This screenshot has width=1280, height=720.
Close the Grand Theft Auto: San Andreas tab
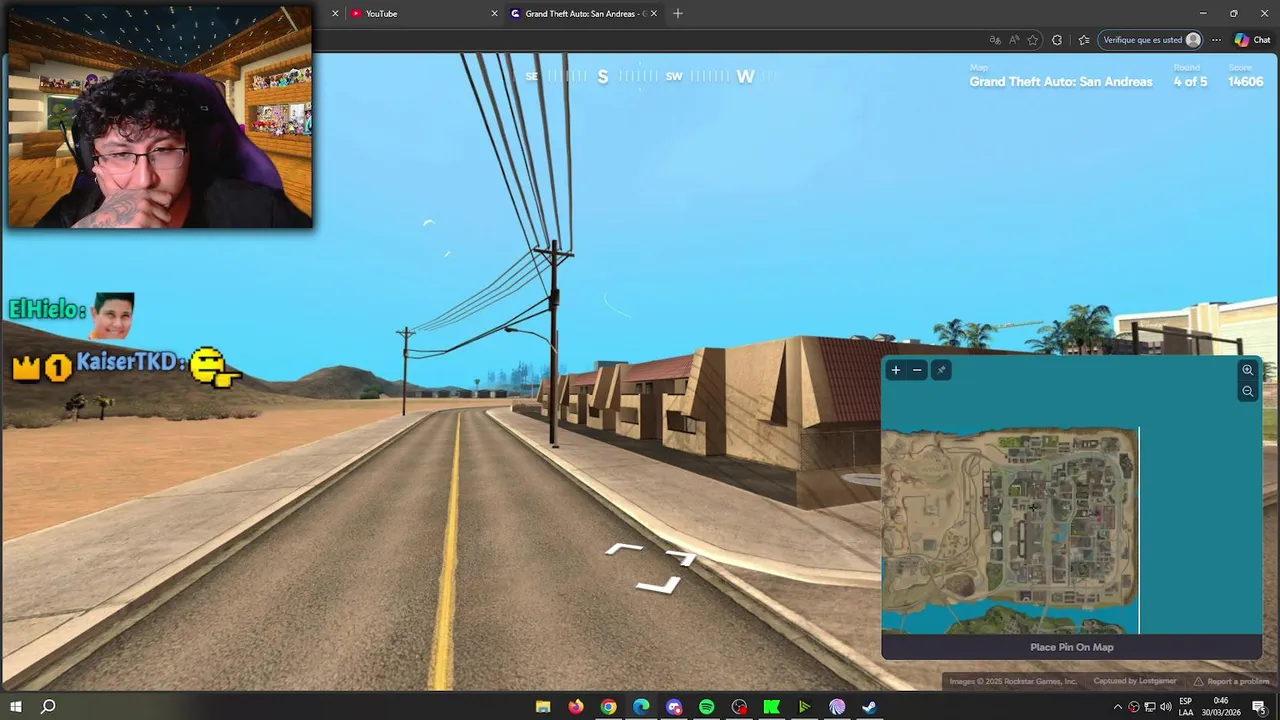point(654,13)
